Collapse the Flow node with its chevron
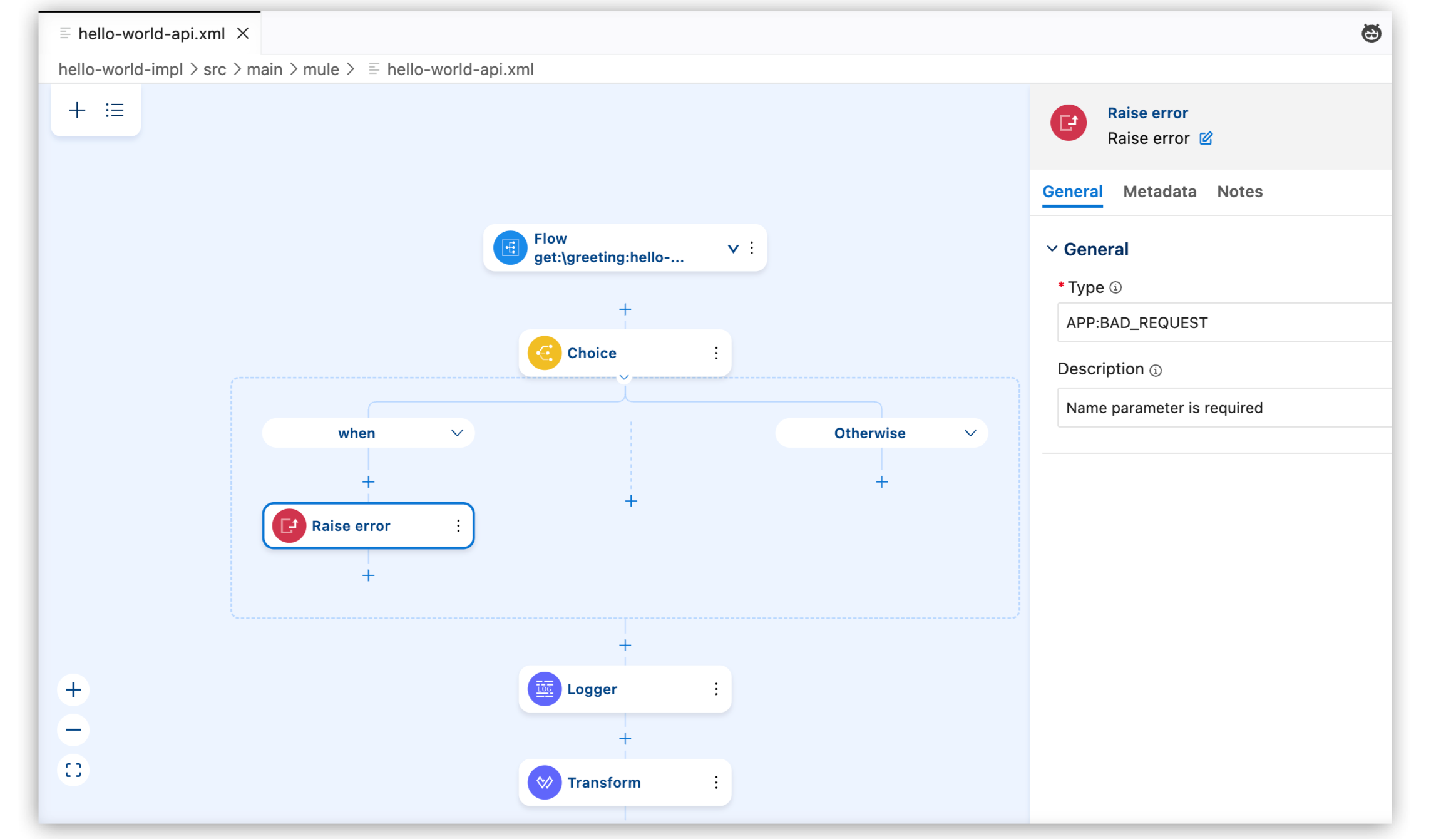This screenshot has height=839, width=1456. coord(733,249)
